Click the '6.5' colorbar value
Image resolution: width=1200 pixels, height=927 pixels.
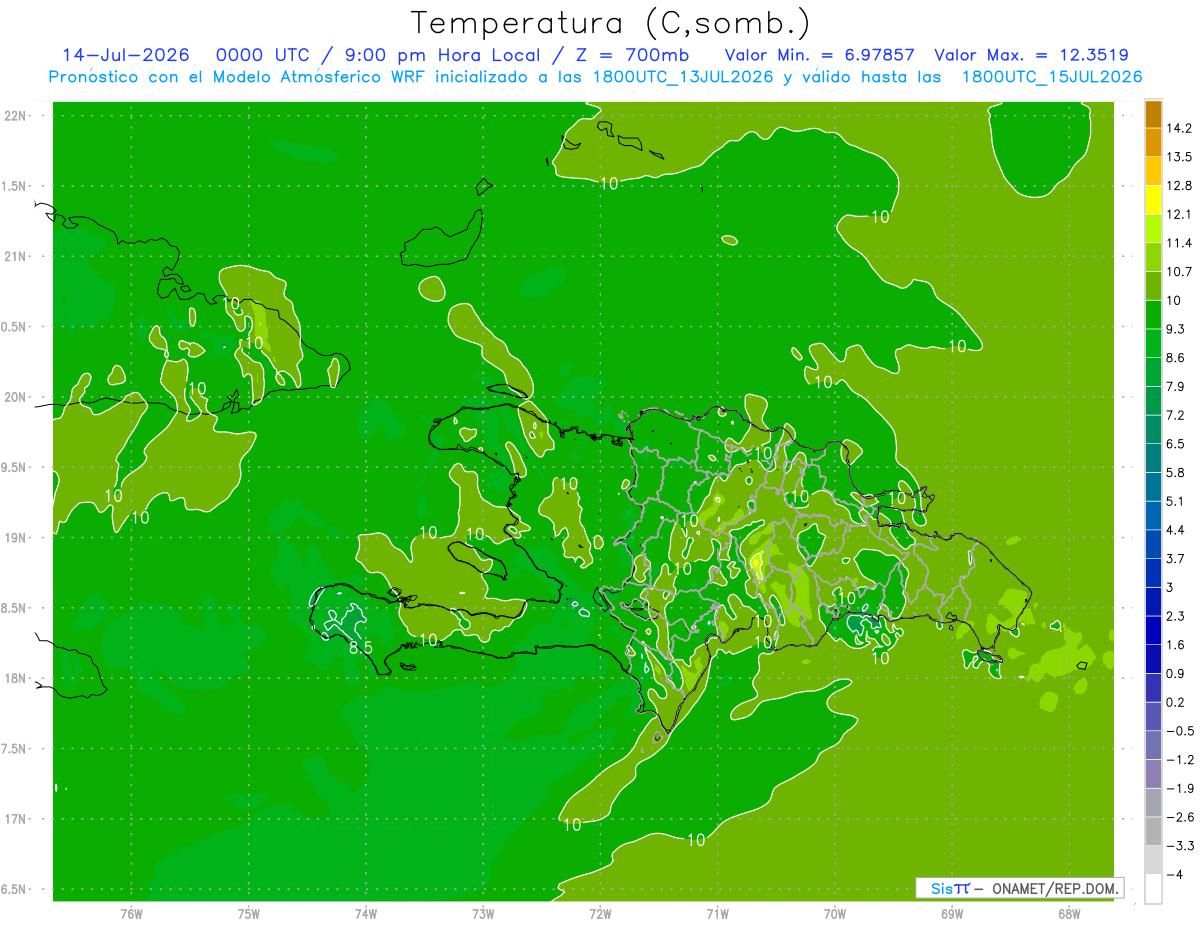[1176, 444]
